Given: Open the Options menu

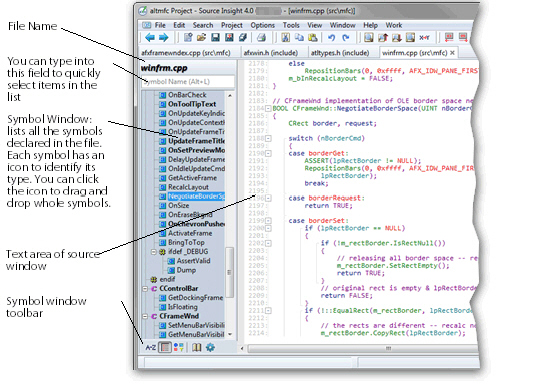Looking at the screenshot, I should coord(263,25).
